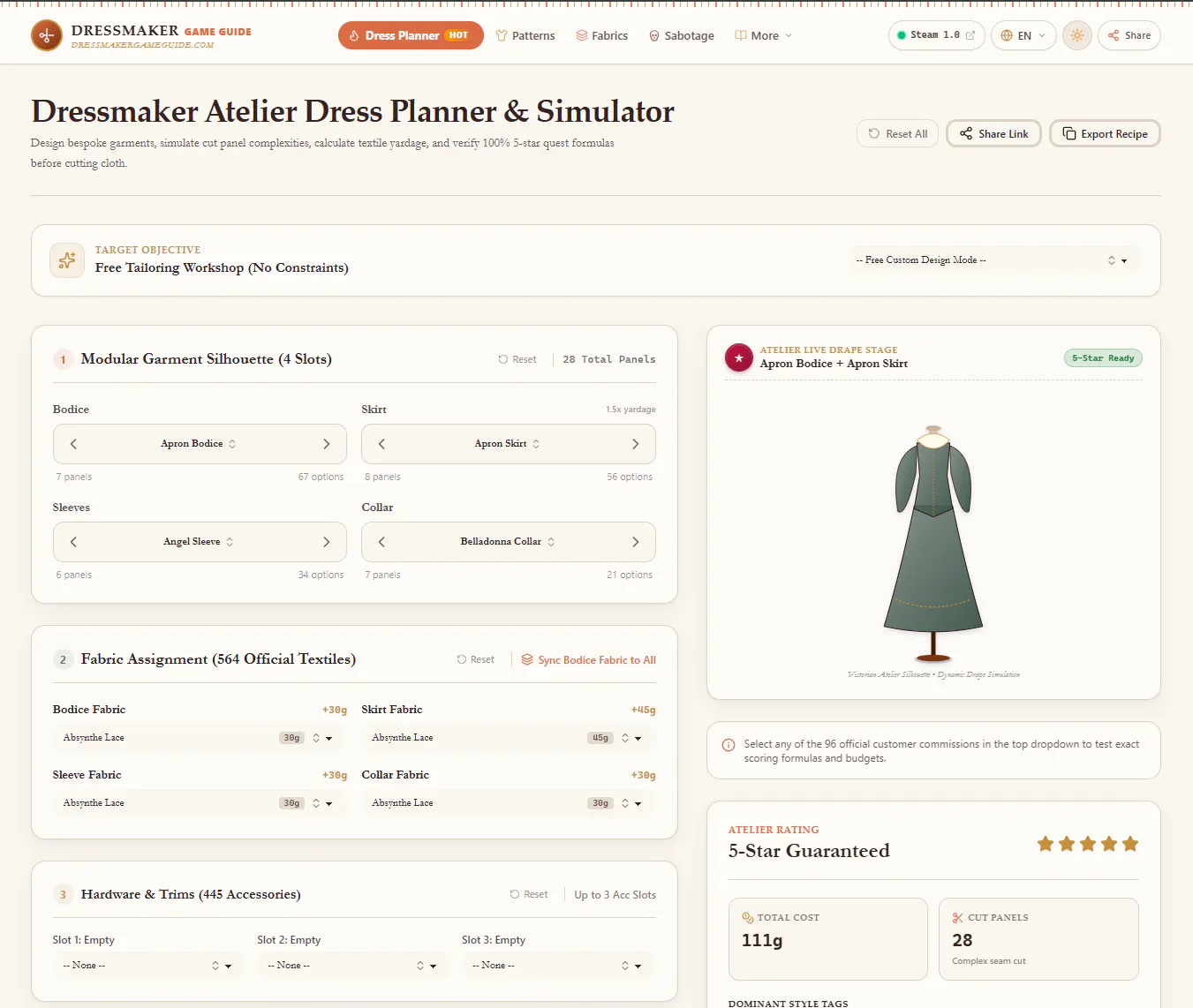Image resolution: width=1193 pixels, height=1008 pixels.
Task: Open the Skirt Fabric dropdown
Action: click(x=509, y=738)
